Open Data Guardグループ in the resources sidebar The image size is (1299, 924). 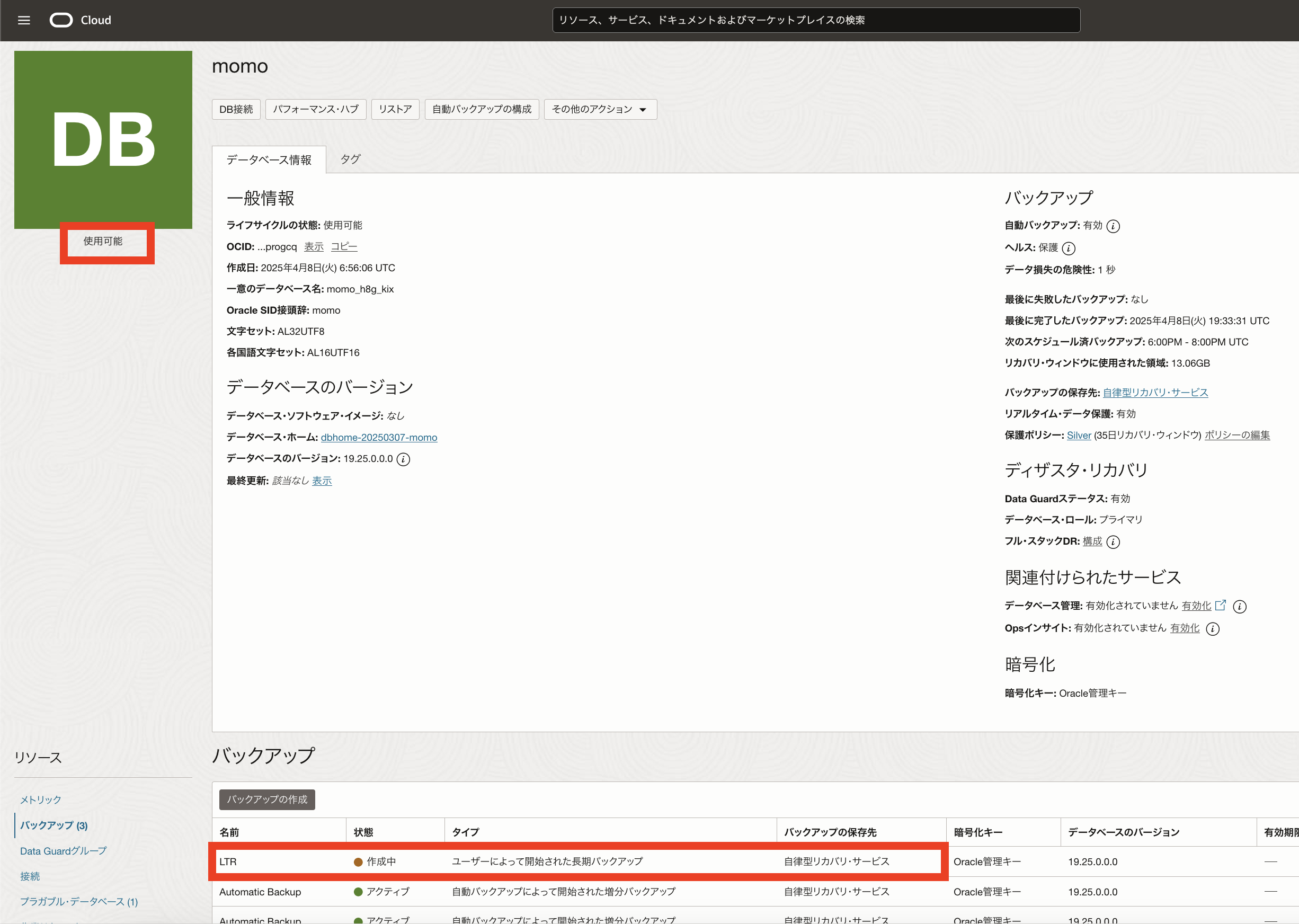coord(63,850)
